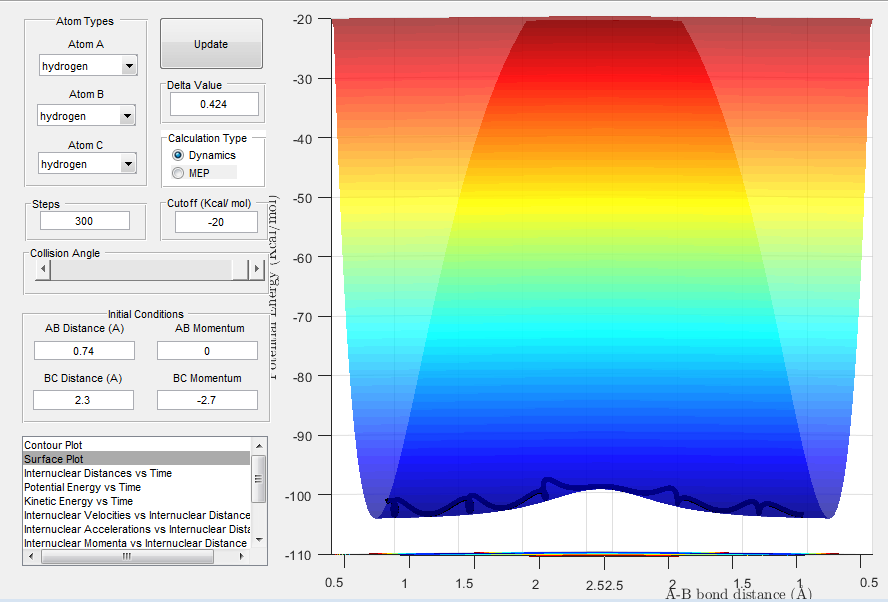Click the AB Momentum input field

(x=207, y=351)
